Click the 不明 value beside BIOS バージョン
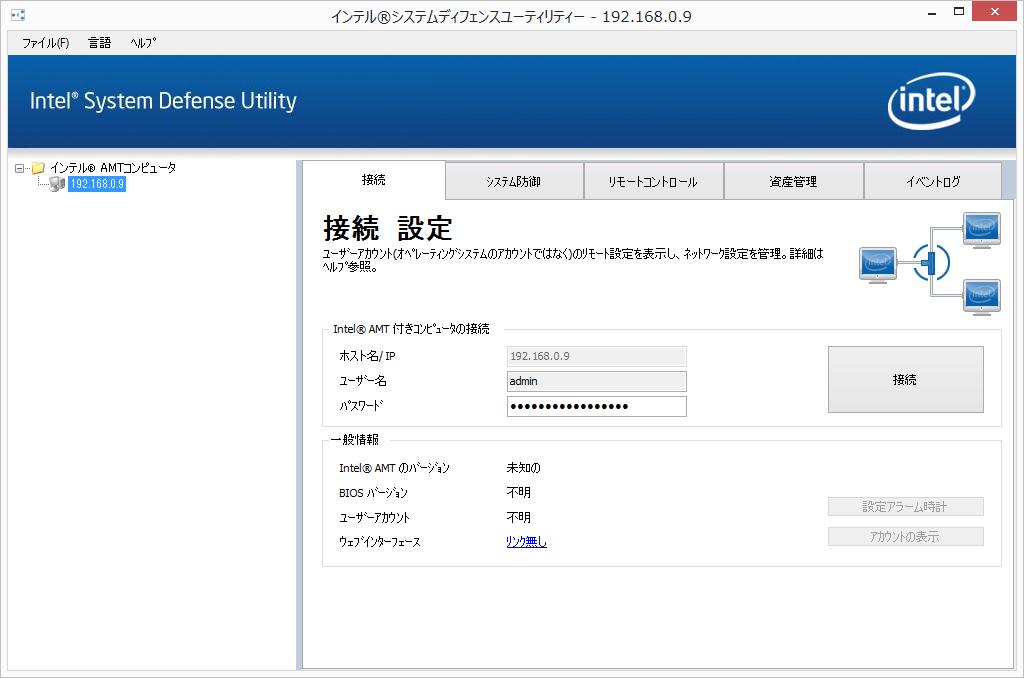 tap(519, 492)
